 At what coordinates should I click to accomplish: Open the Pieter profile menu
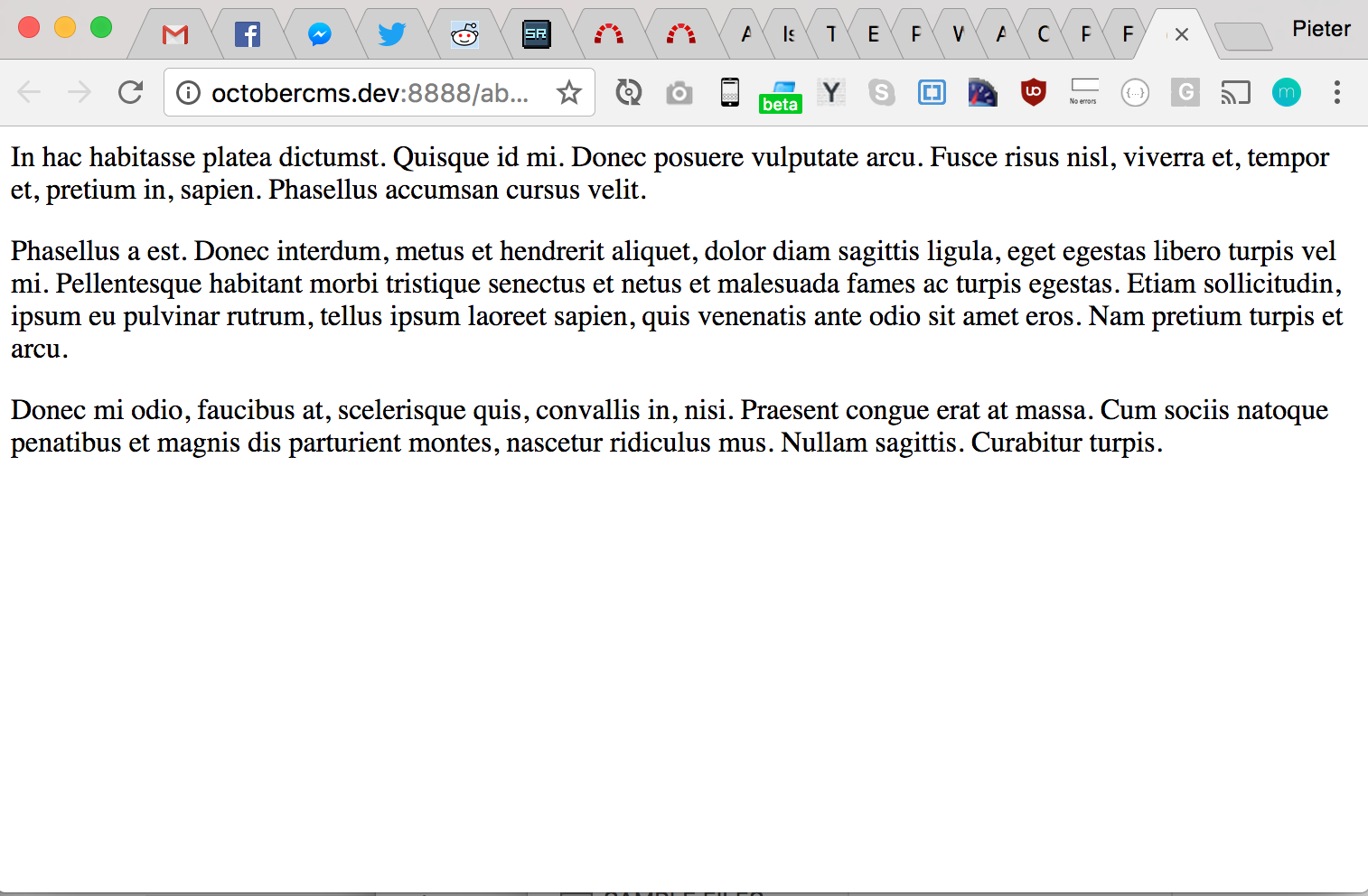[1321, 29]
